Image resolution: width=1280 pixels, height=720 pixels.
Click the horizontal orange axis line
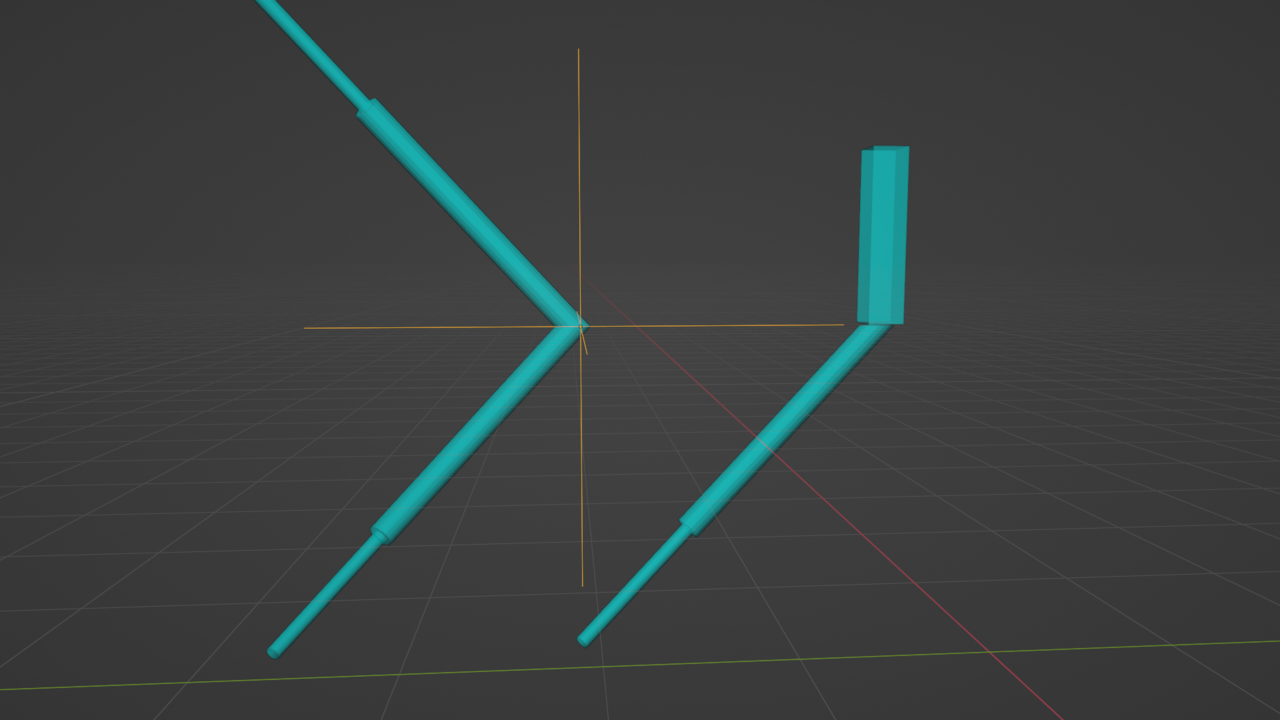coord(400,326)
